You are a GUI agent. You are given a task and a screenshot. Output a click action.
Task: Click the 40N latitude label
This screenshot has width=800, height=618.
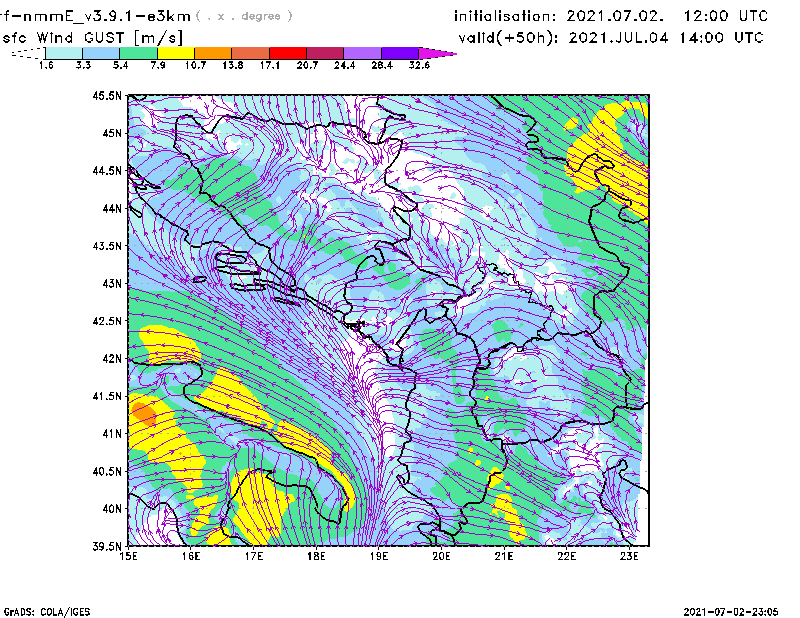(x=112, y=509)
